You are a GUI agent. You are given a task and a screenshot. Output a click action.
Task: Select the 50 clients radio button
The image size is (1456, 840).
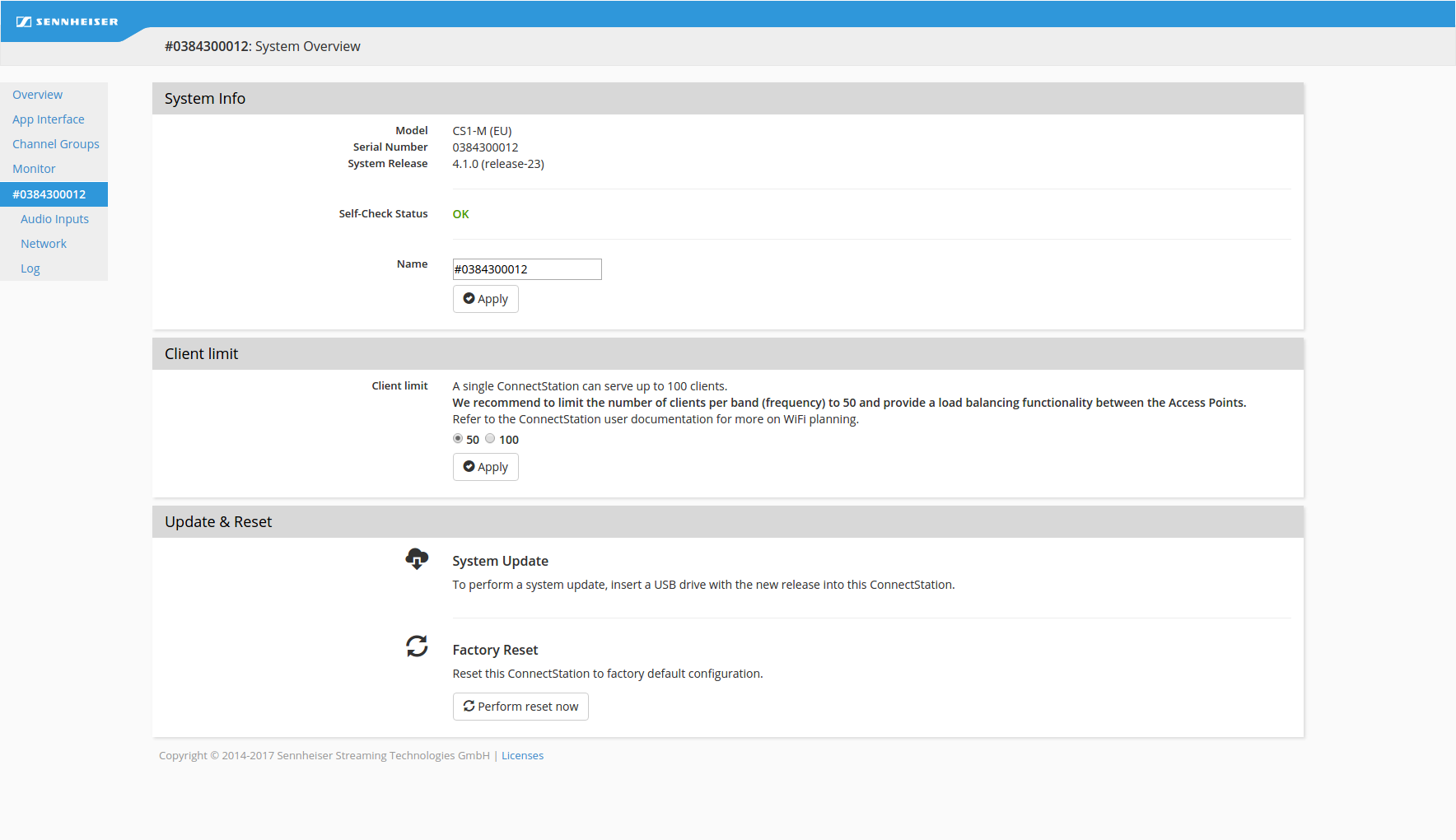(458, 439)
